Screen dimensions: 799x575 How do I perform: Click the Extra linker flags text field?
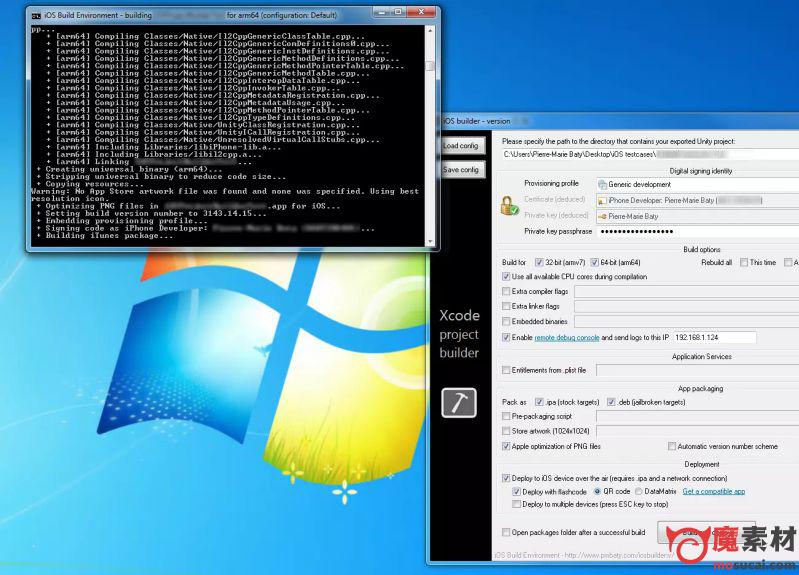[x=686, y=306]
